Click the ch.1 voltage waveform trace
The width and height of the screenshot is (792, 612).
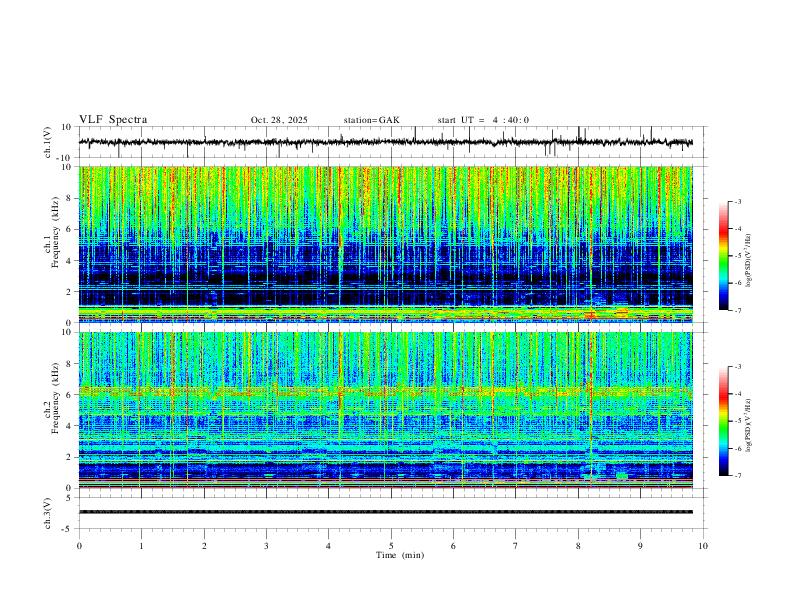[386, 142]
